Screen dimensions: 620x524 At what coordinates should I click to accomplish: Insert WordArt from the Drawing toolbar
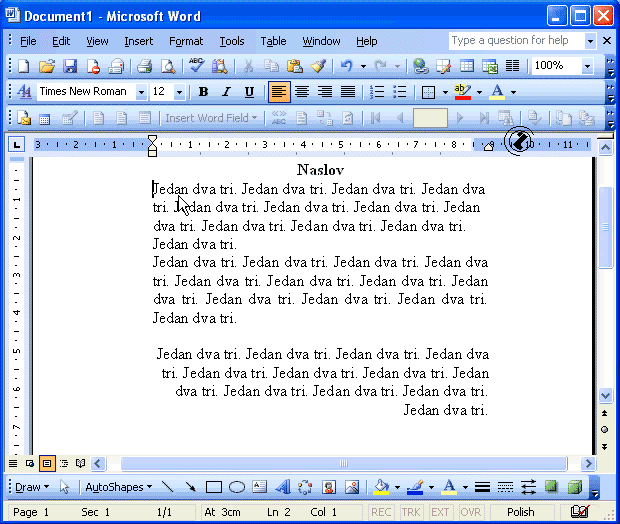pos(283,487)
